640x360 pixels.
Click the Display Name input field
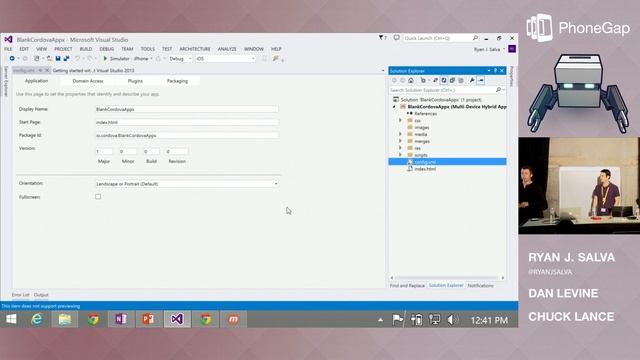(187, 109)
